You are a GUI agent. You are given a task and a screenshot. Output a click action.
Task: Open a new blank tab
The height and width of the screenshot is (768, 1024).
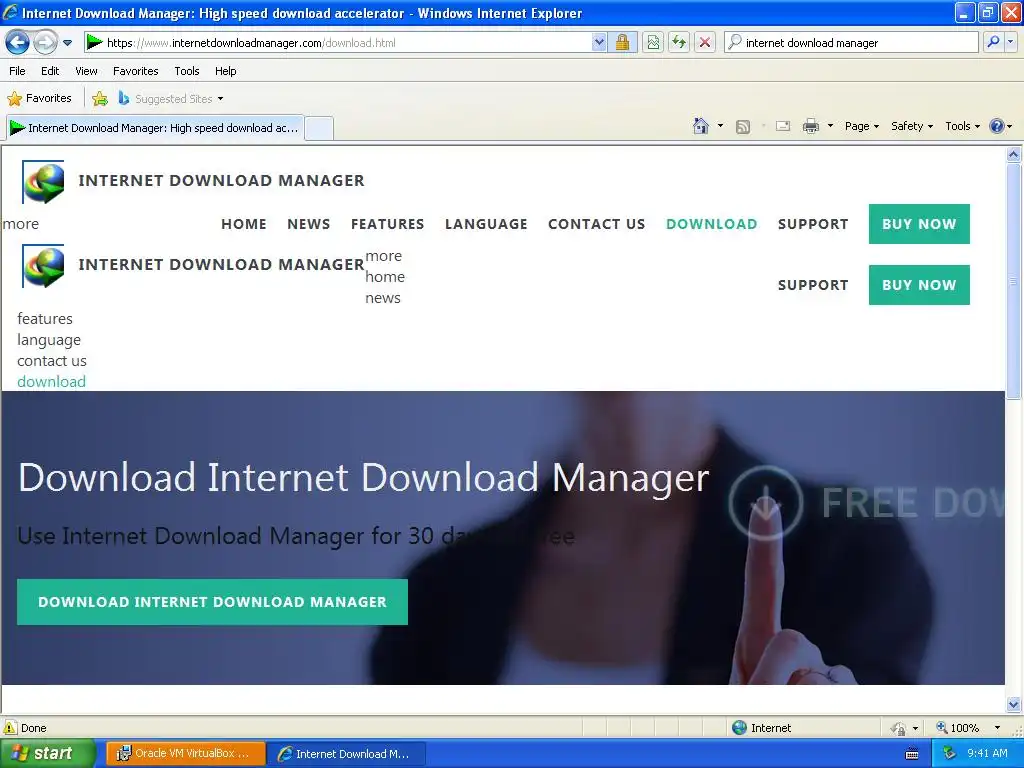[x=319, y=128]
